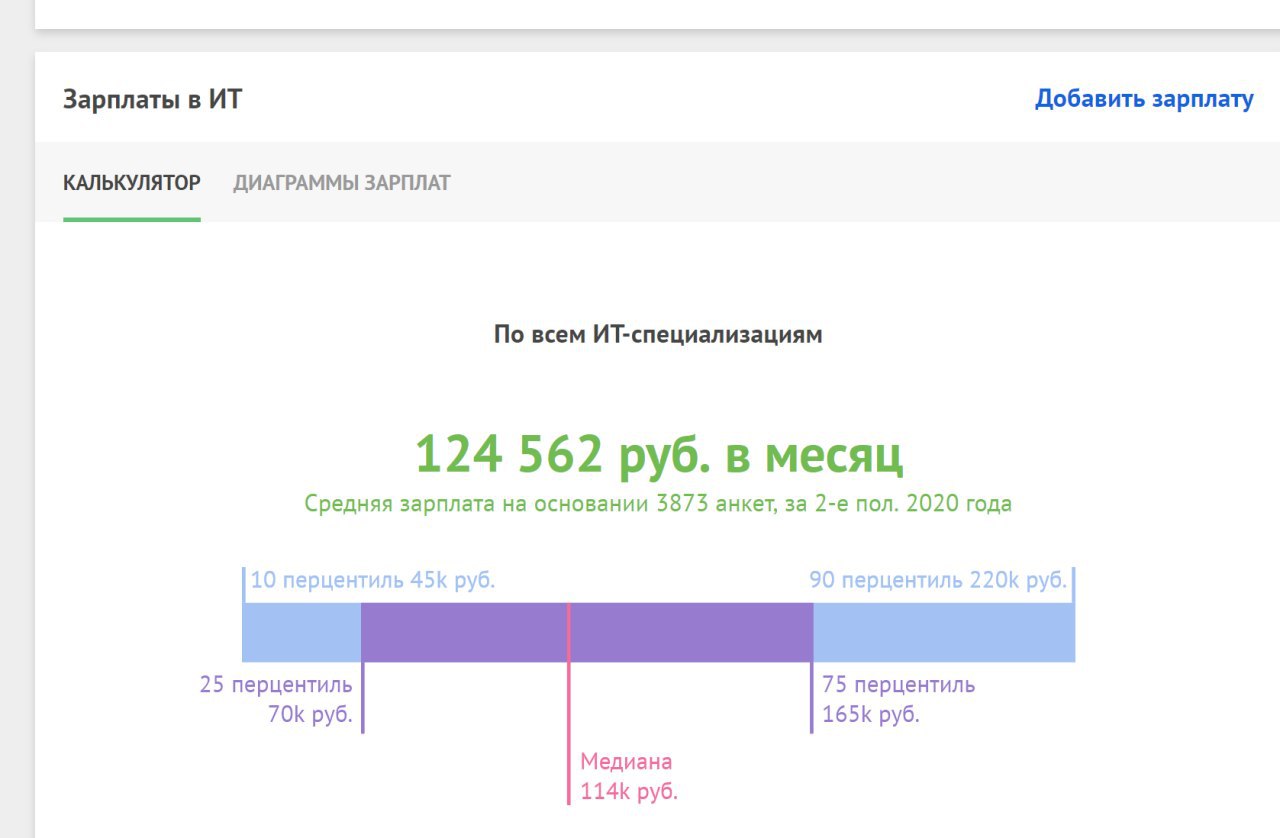The image size is (1280, 838).
Task: Select the 25 перцентиль 70k руб. label
Action: pos(276,700)
